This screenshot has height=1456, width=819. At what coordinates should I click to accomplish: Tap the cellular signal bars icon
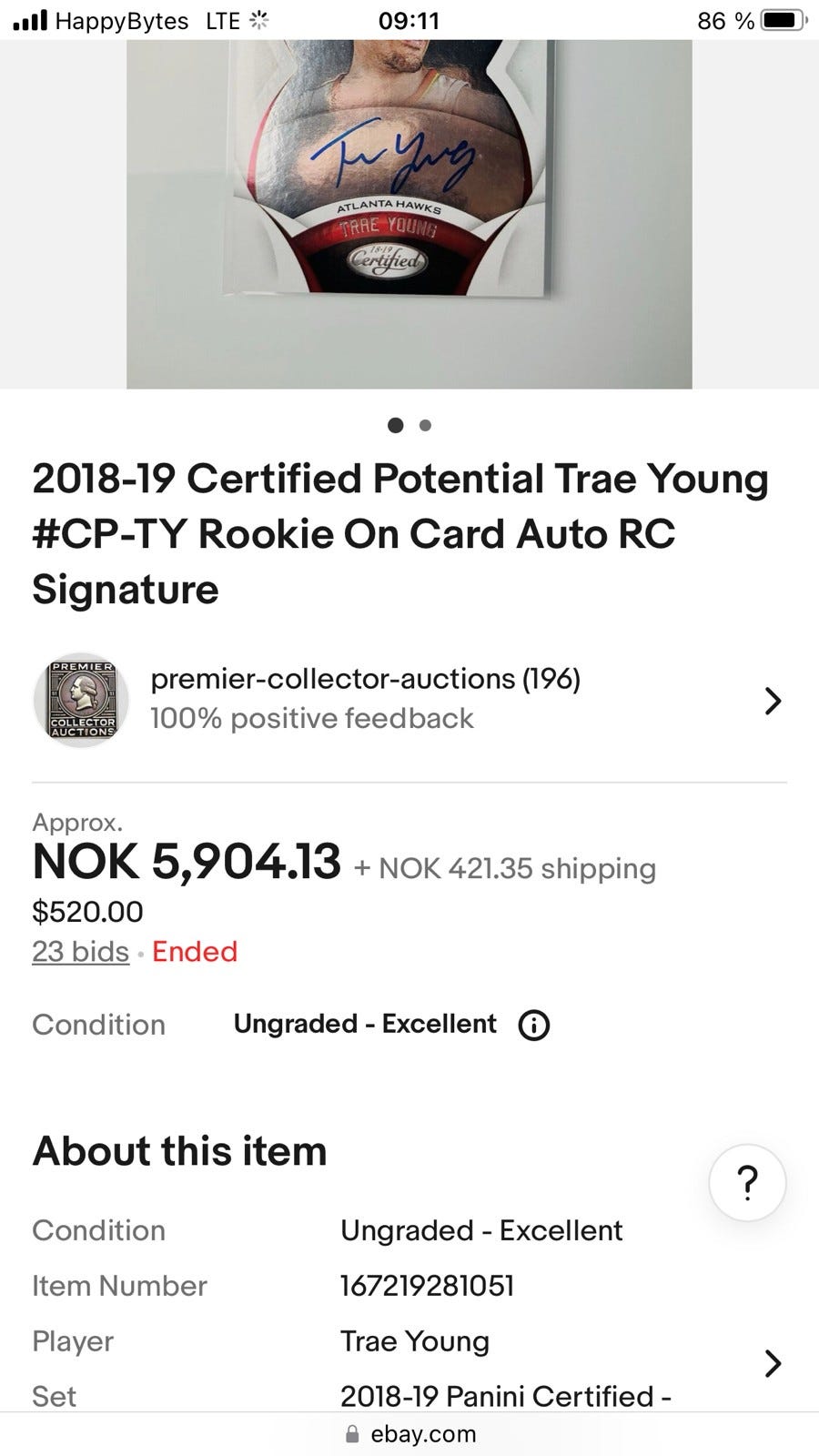pos(30,20)
